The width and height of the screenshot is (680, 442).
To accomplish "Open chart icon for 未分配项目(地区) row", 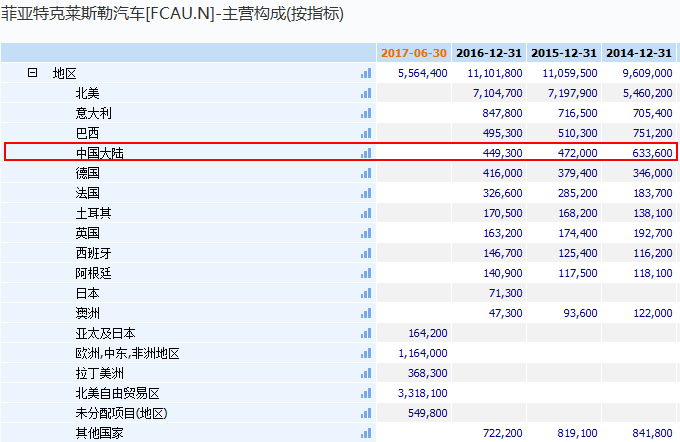I will pyautogui.click(x=366, y=413).
